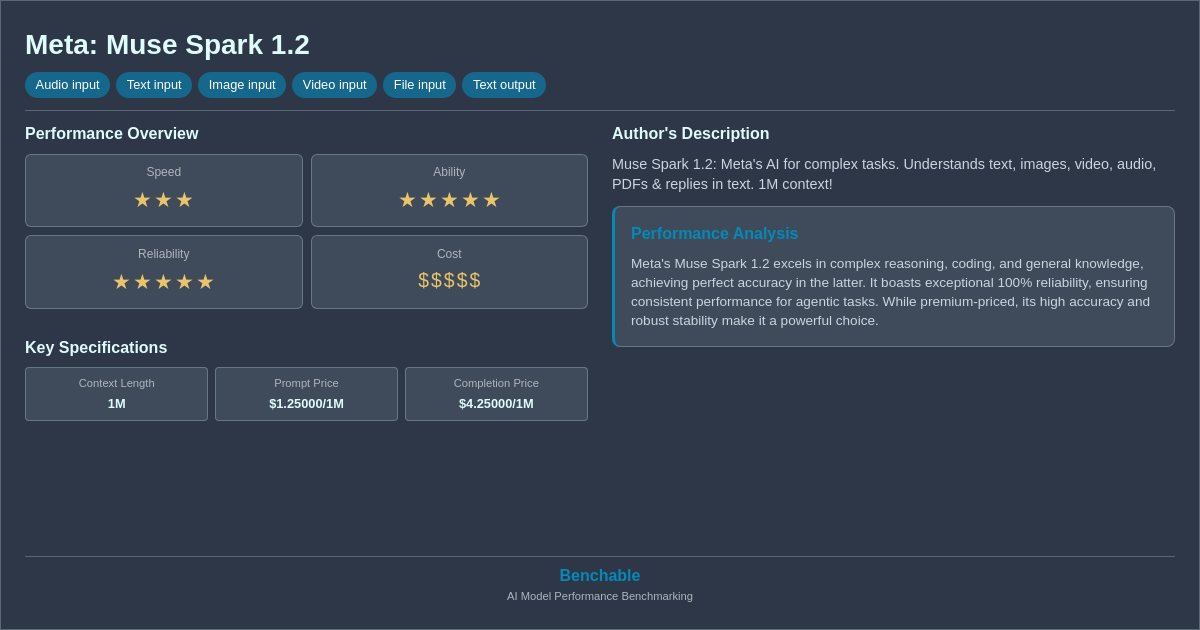Click the Key Specifications heading
This screenshot has width=1200, height=630.
pos(96,348)
